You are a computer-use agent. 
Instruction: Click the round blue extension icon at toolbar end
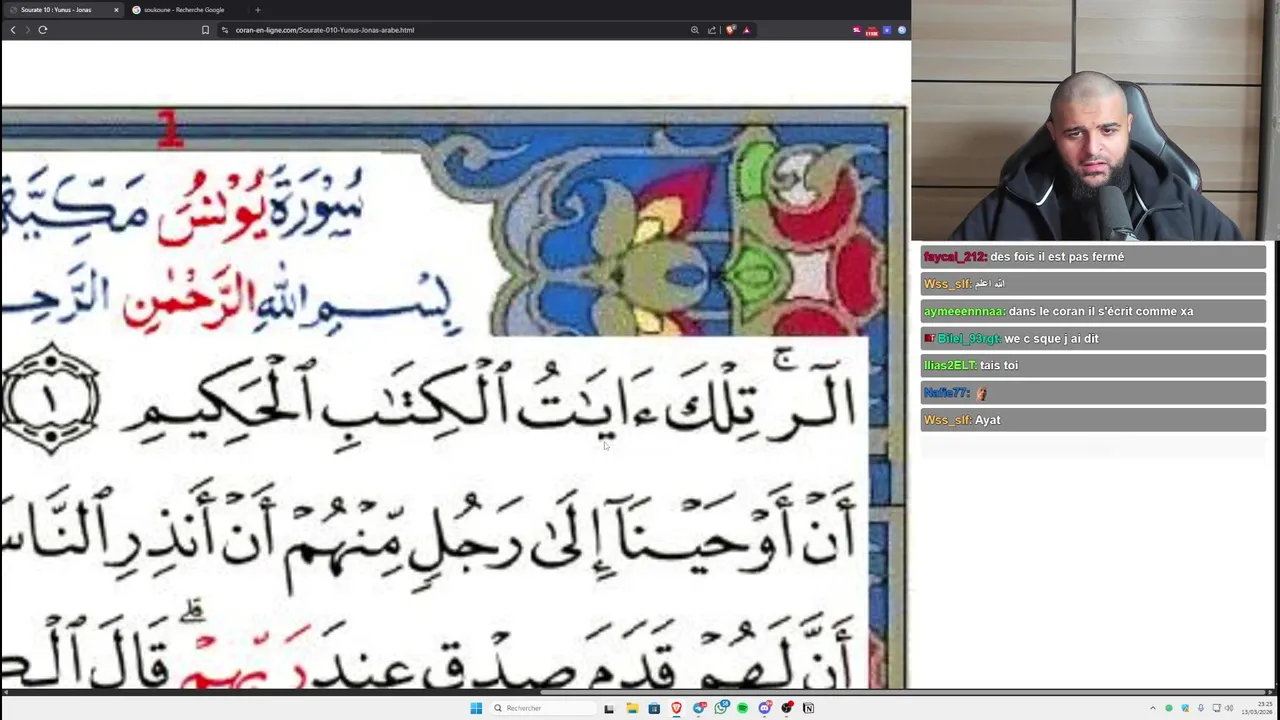click(901, 30)
